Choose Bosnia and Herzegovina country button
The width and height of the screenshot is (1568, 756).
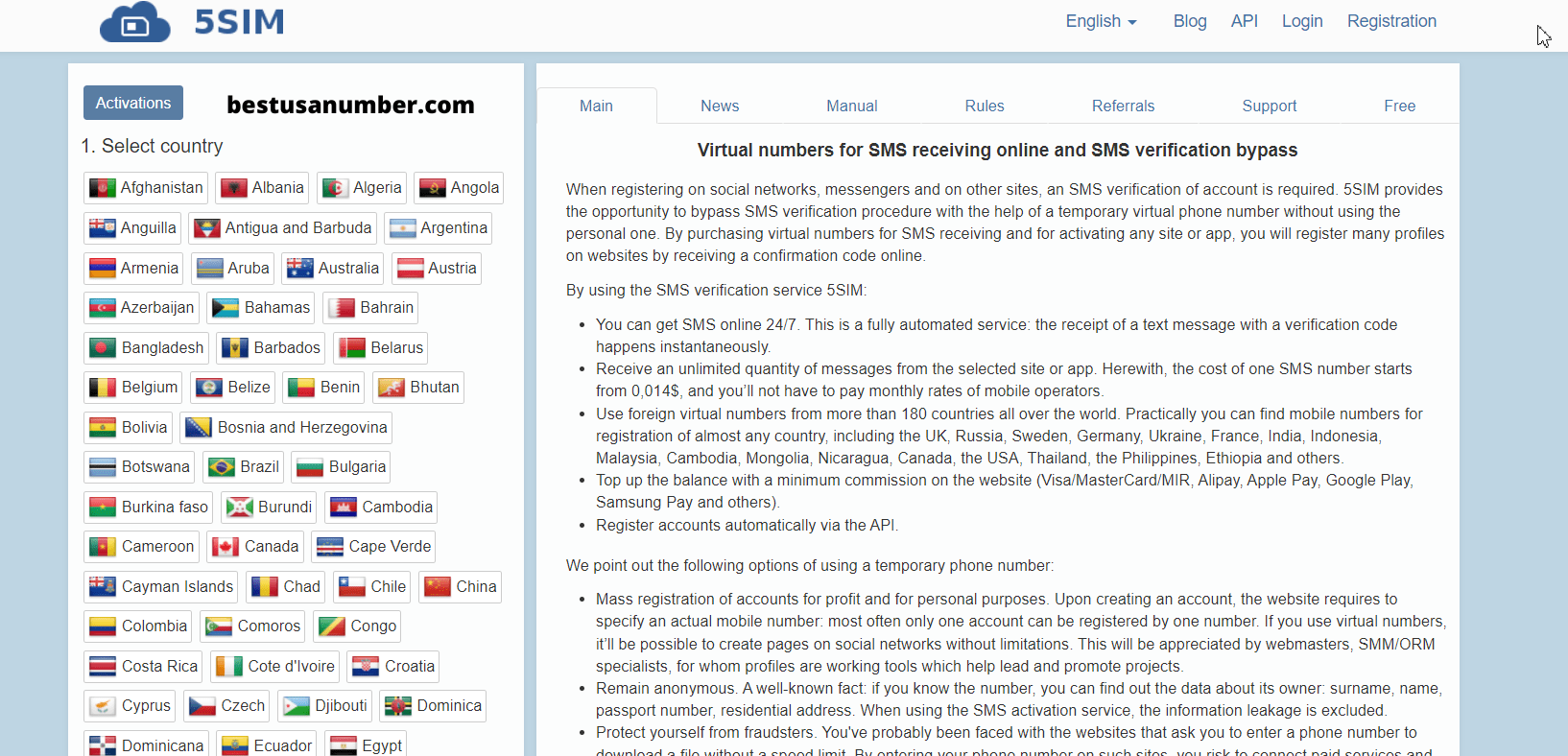(x=286, y=428)
